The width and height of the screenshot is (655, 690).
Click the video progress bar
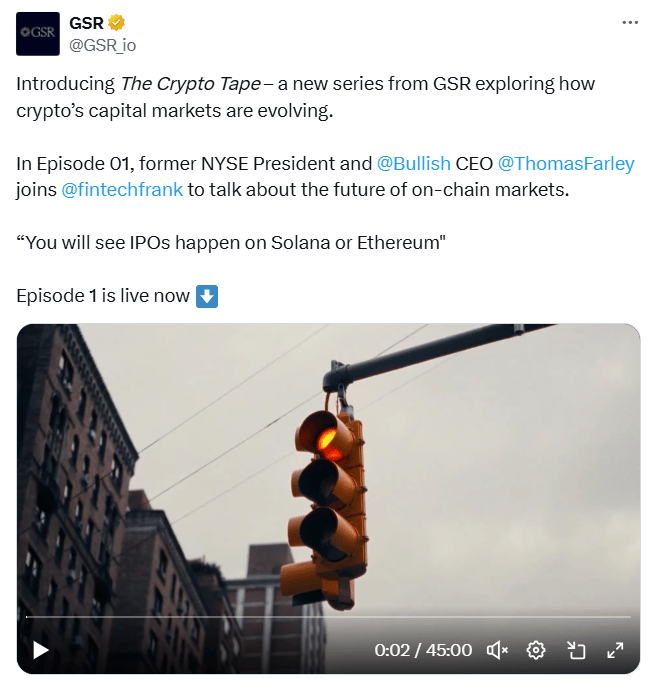(328, 617)
